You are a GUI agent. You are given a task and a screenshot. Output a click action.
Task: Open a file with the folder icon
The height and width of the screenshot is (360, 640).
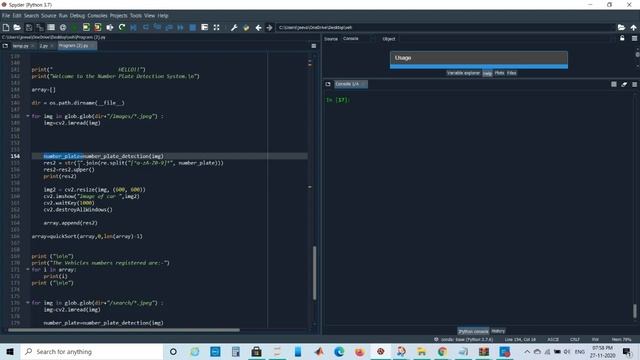[x=17, y=27]
